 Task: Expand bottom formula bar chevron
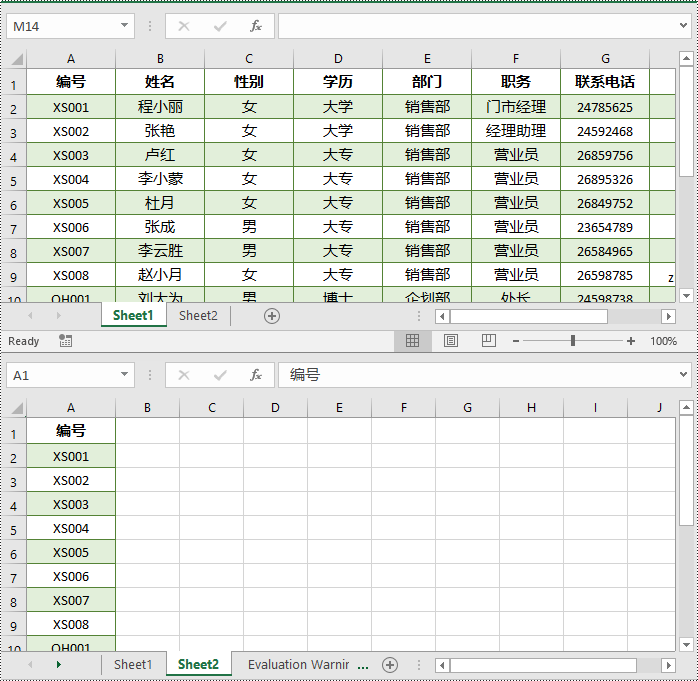point(683,375)
